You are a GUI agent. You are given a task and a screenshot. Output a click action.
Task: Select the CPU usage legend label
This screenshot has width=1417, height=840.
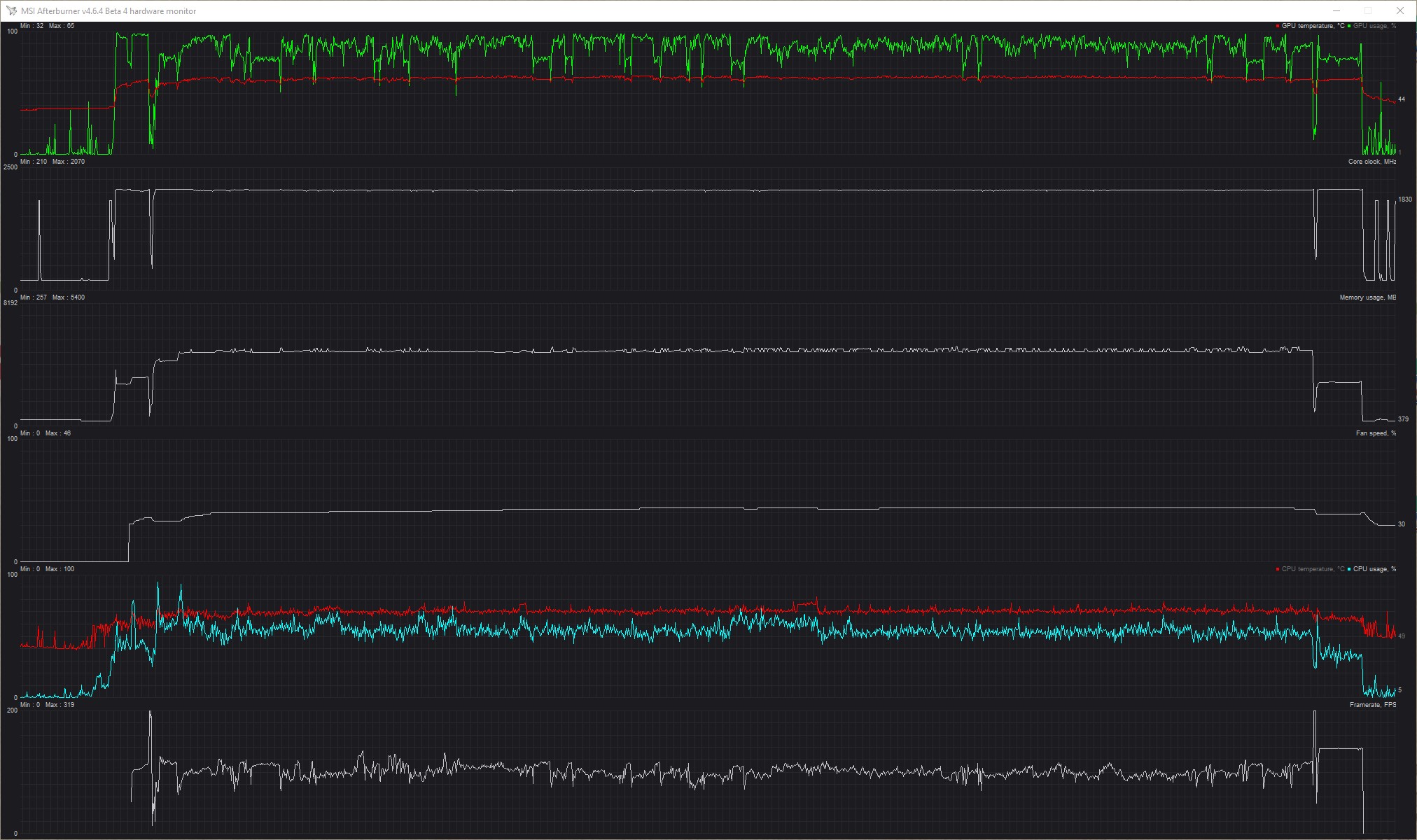1374,569
